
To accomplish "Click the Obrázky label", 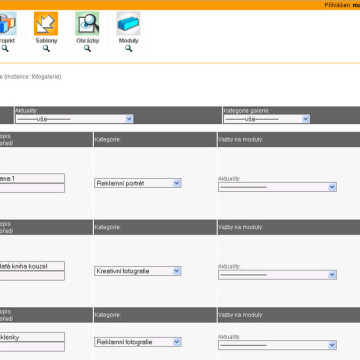I will [87, 41].
